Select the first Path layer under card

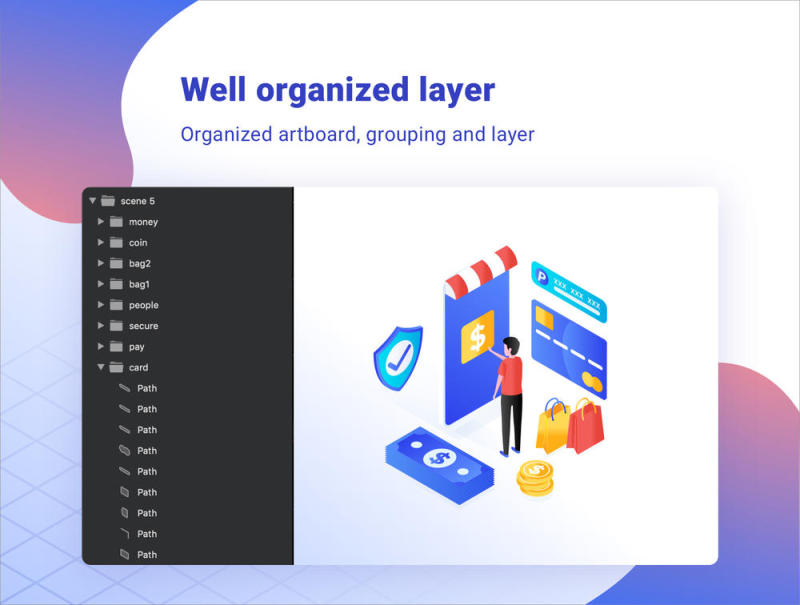click(x=146, y=388)
